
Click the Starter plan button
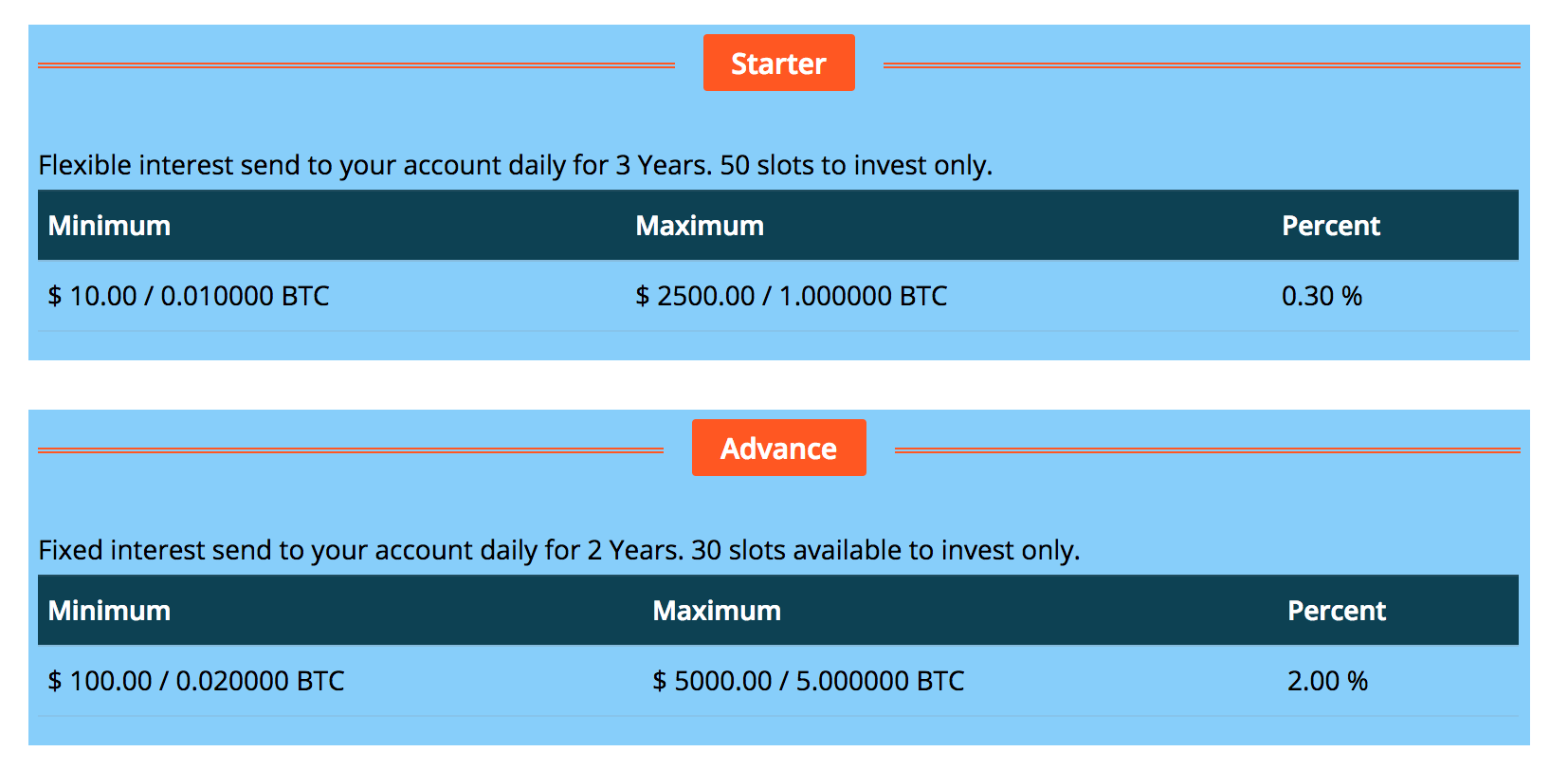(778, 64)
